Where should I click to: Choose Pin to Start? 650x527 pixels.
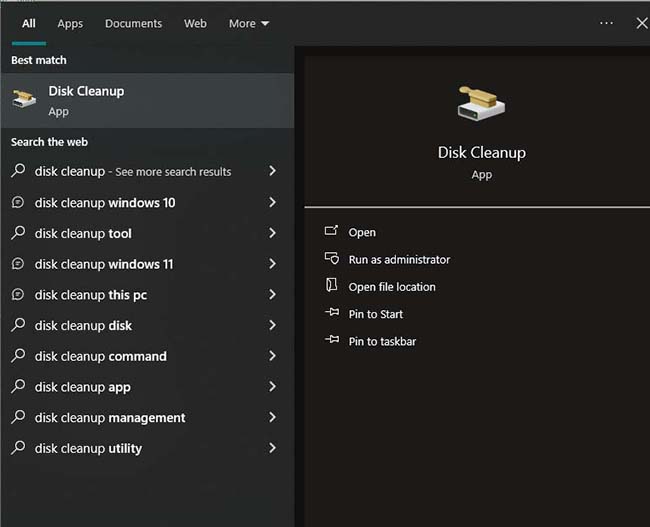pos(376,314)
